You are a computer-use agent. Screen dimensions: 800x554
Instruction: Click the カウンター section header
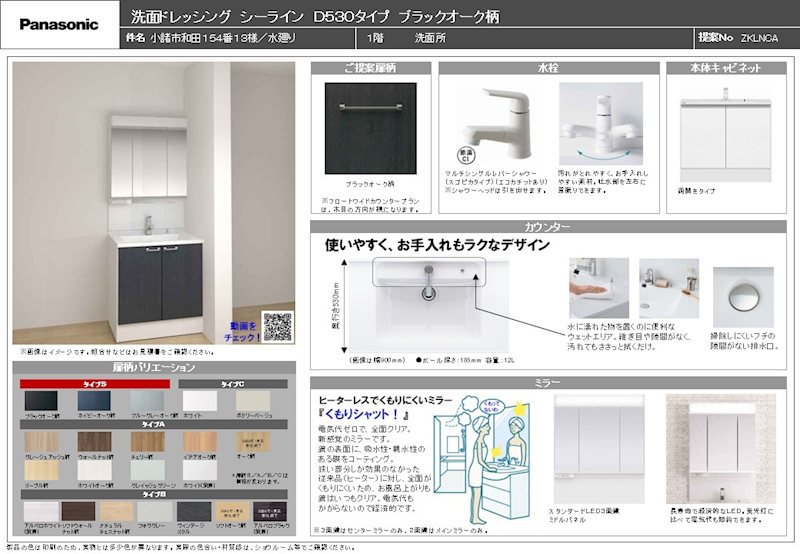point(548,227)
